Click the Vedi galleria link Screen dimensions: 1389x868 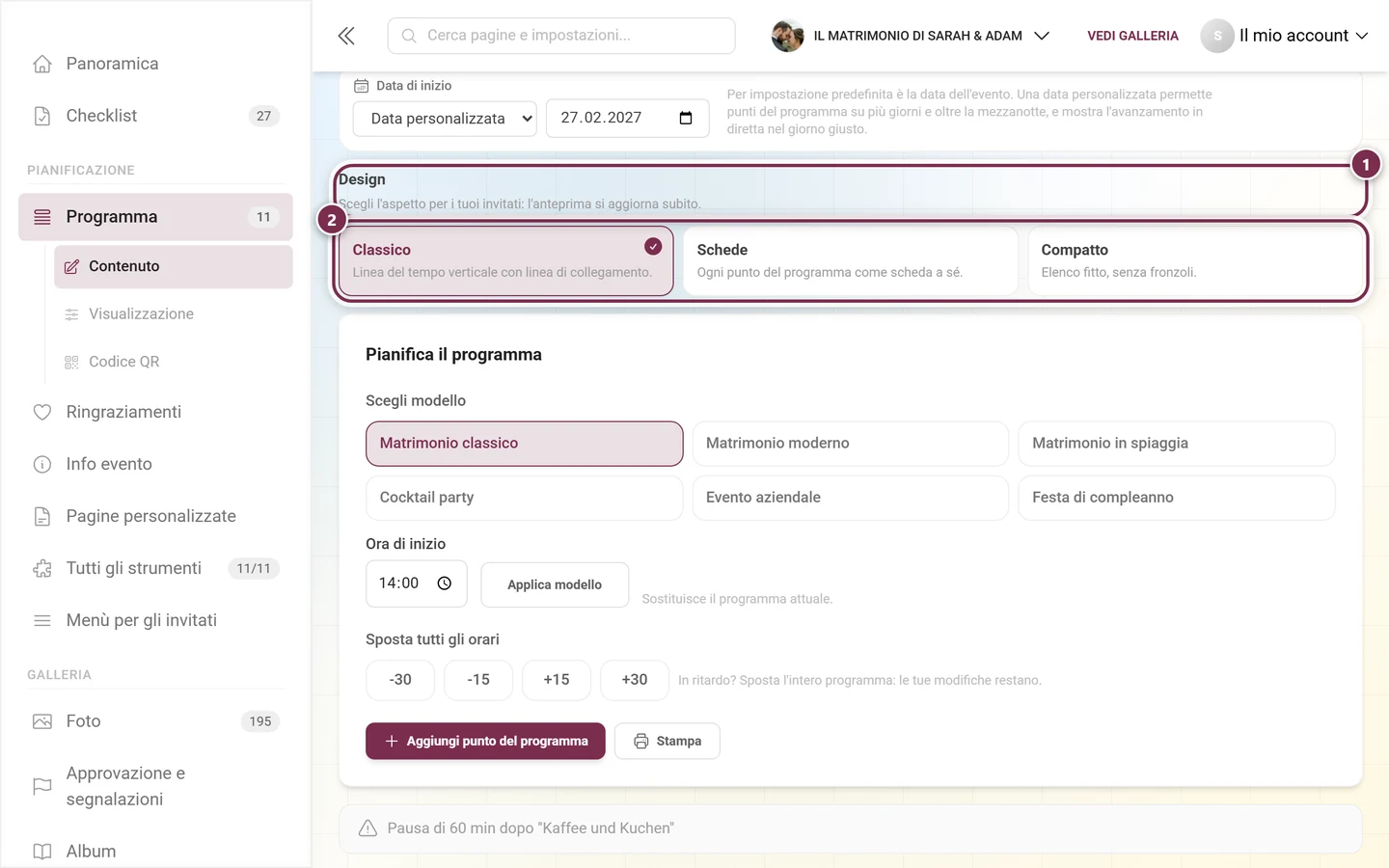click(x=1132, y=36)
